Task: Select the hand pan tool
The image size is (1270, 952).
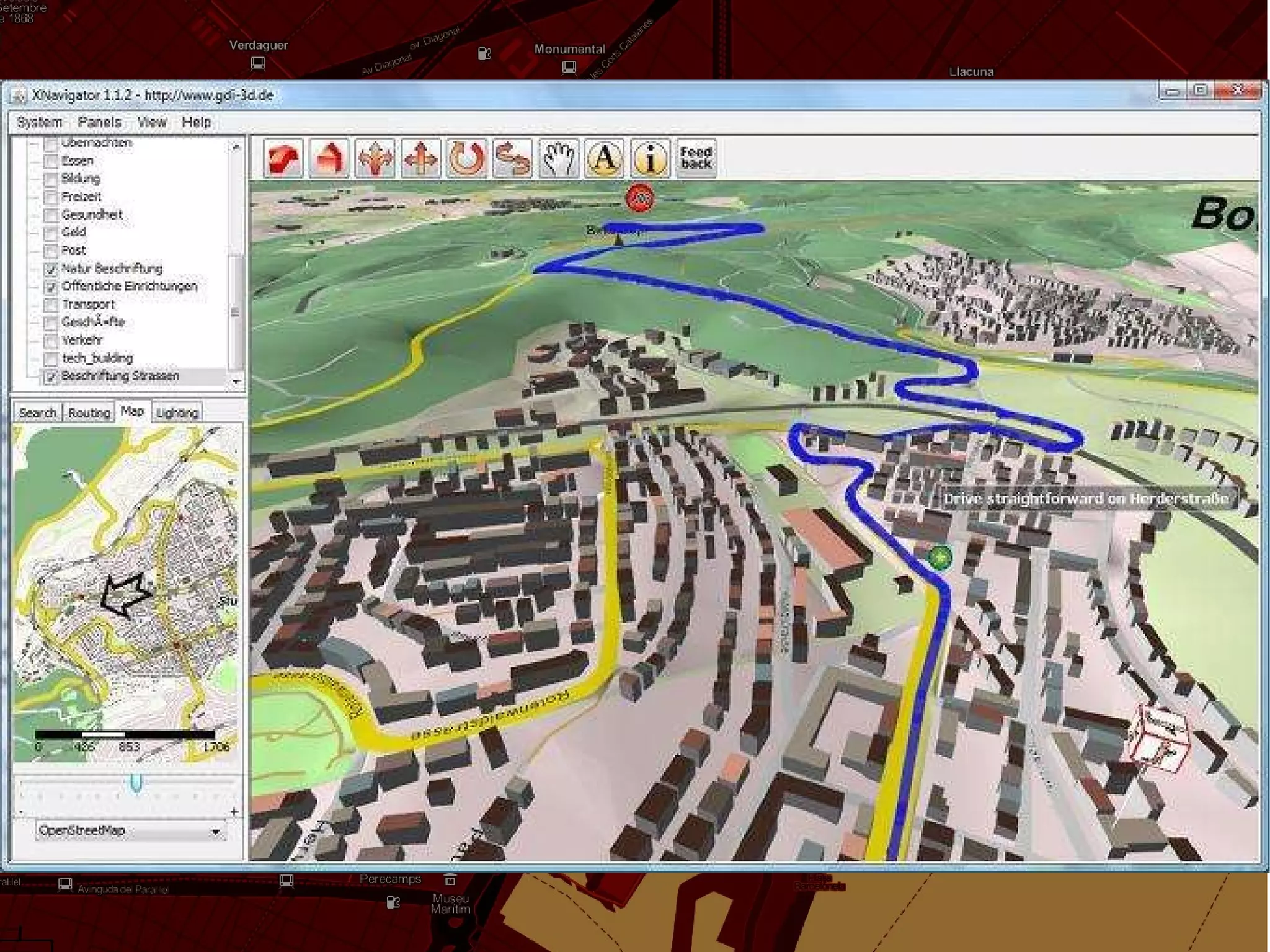Action: pos(558,158)
